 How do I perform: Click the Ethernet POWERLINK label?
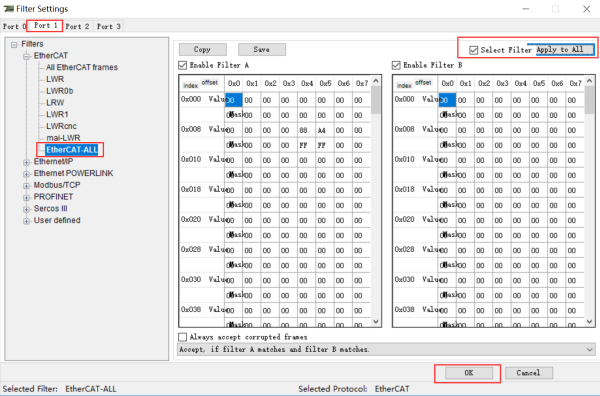73,173
